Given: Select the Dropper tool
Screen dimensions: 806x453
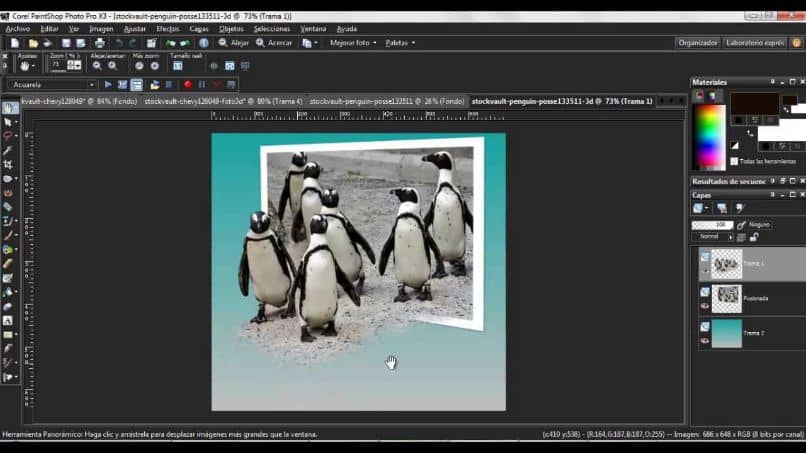Looking at the screenshot, I should (8, 151).
